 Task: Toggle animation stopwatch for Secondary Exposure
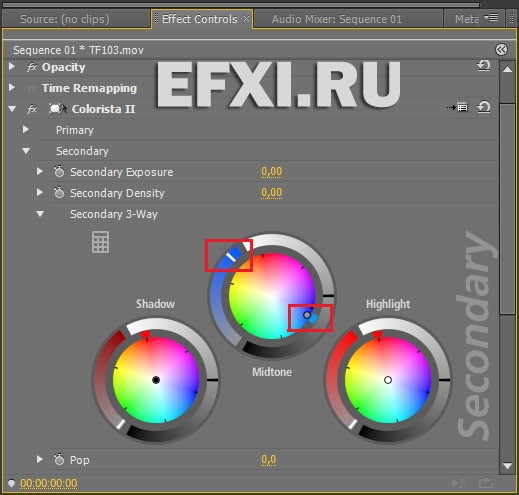(59, 172)
